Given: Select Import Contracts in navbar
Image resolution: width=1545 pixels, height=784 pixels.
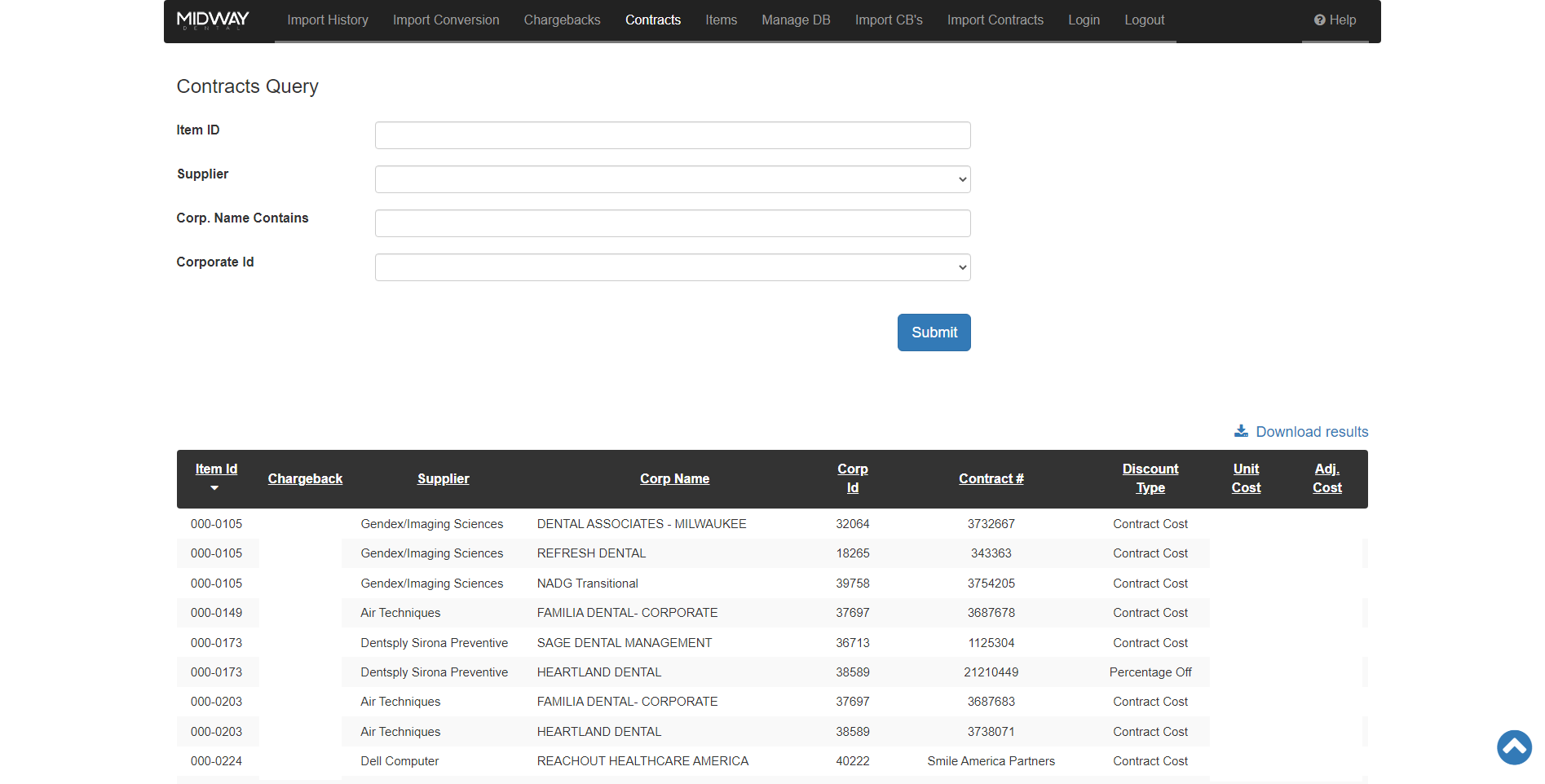Looking at the screenshot, I should [x=995, y=20].
